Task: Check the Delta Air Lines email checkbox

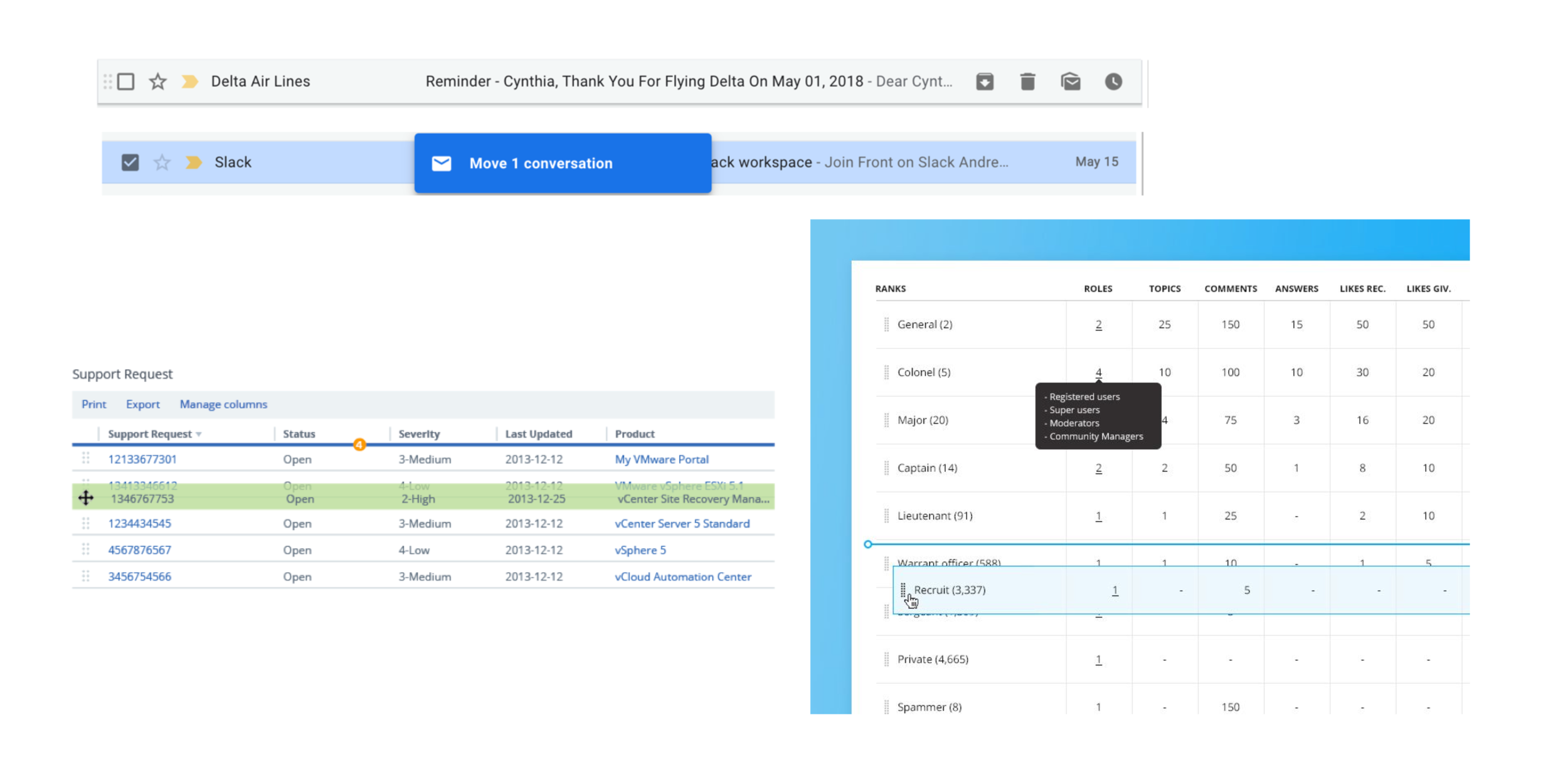Action: tap(126, 82)
